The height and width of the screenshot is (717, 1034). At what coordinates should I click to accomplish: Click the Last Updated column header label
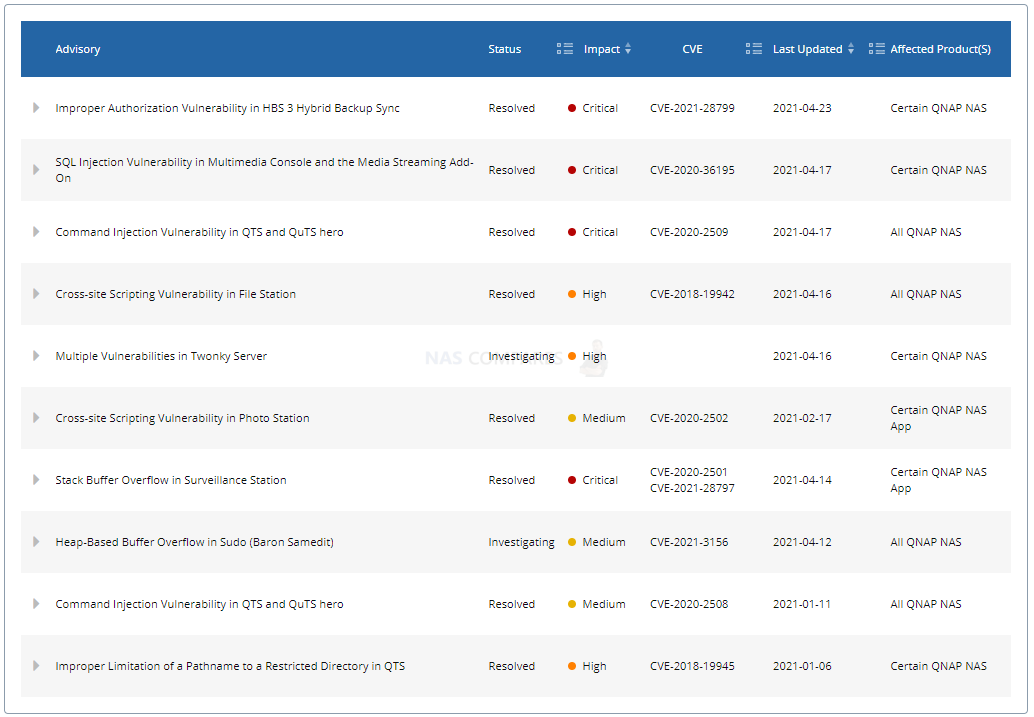[807, 49]
